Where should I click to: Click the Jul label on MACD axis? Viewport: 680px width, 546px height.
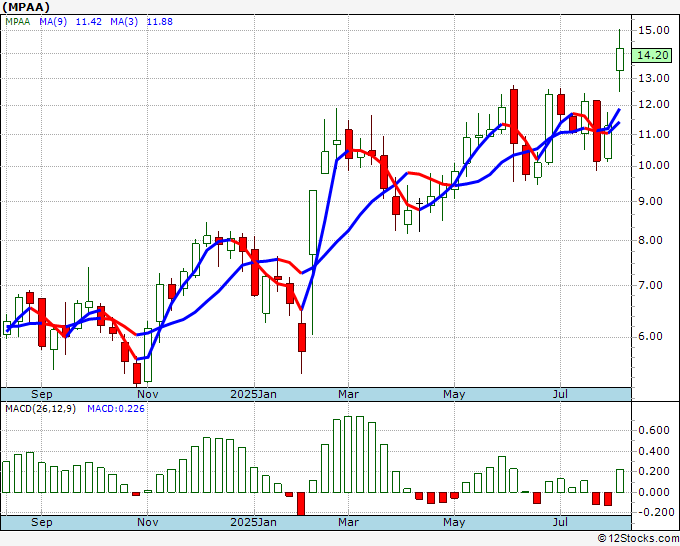[560, 522]
